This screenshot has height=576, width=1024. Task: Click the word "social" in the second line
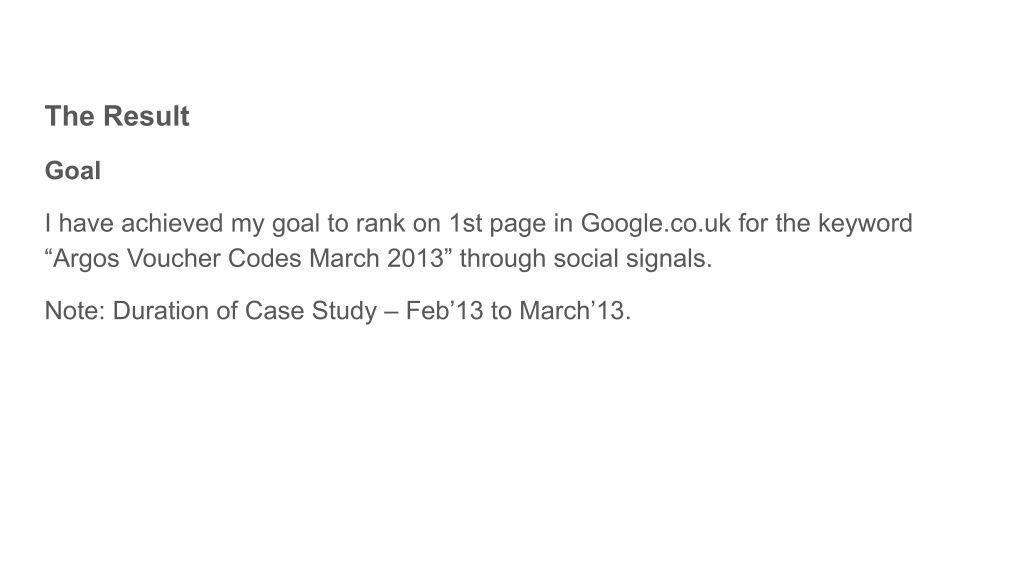click(x=586, y=259)
